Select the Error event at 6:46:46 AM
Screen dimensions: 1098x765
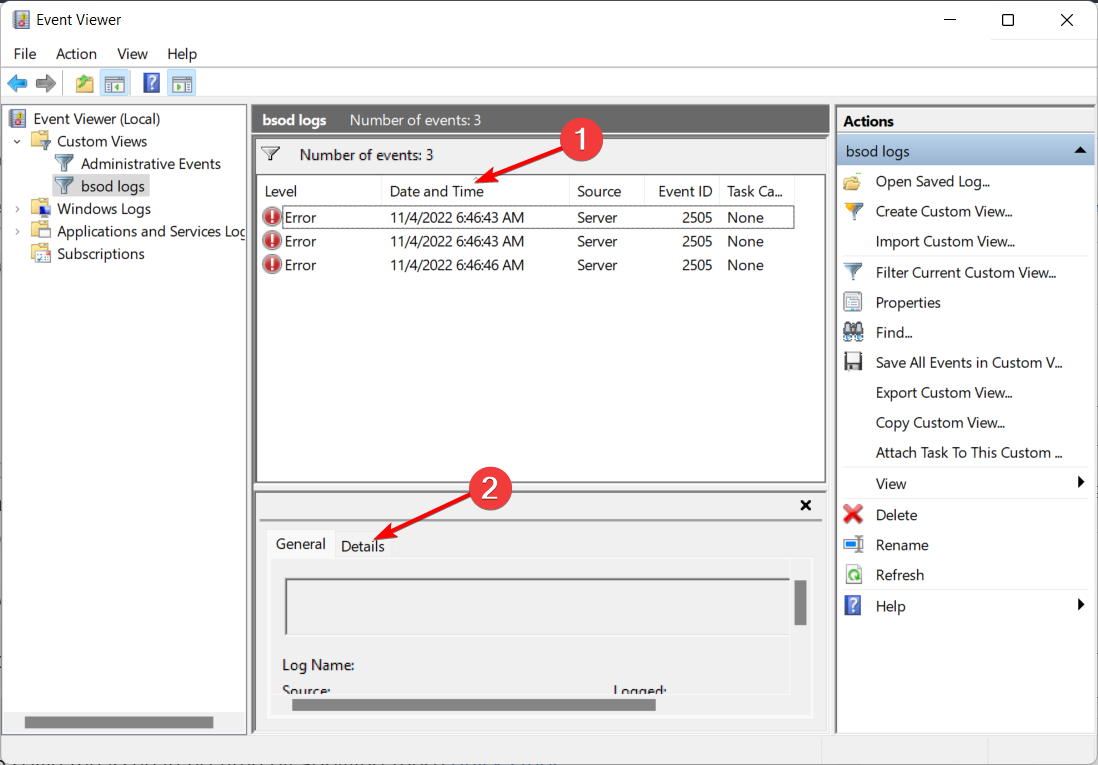click(x=529, y=265)
